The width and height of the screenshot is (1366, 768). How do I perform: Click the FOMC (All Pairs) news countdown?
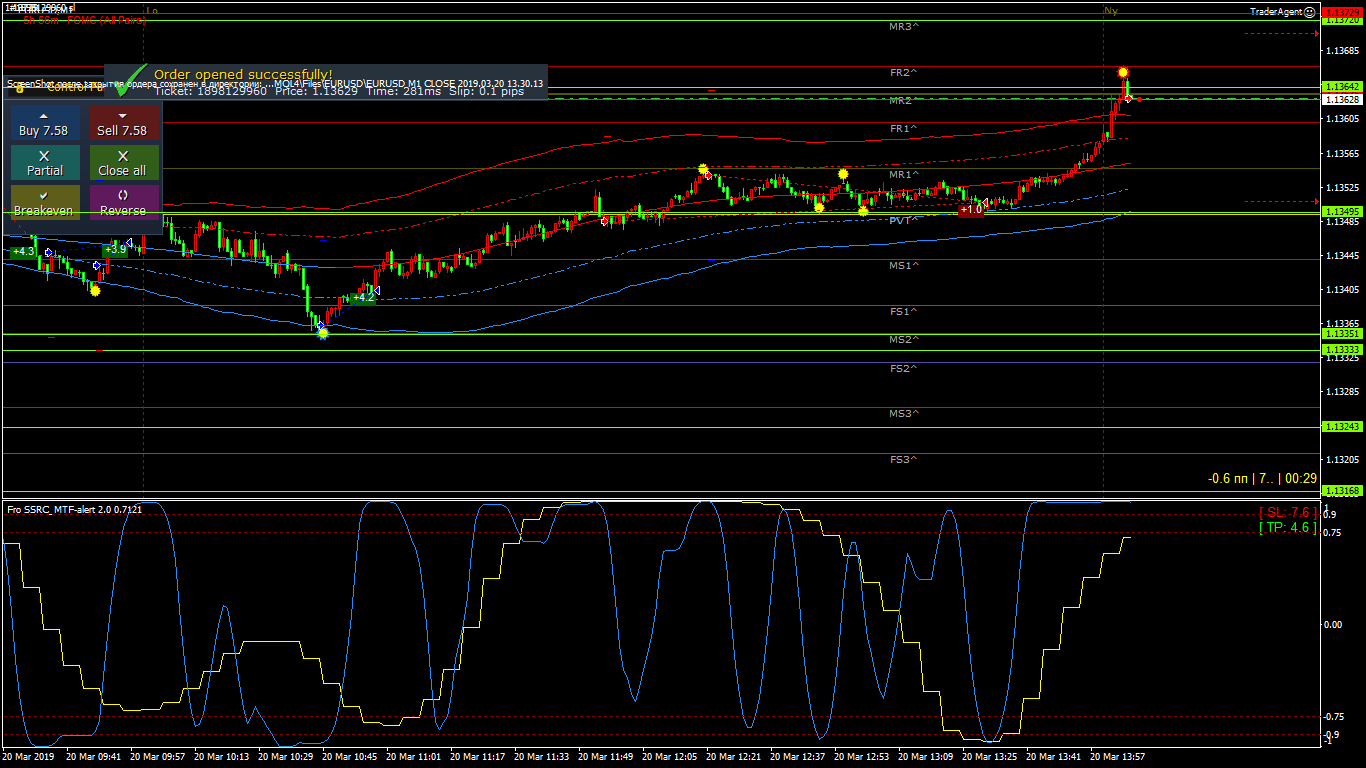click(84, 19)
